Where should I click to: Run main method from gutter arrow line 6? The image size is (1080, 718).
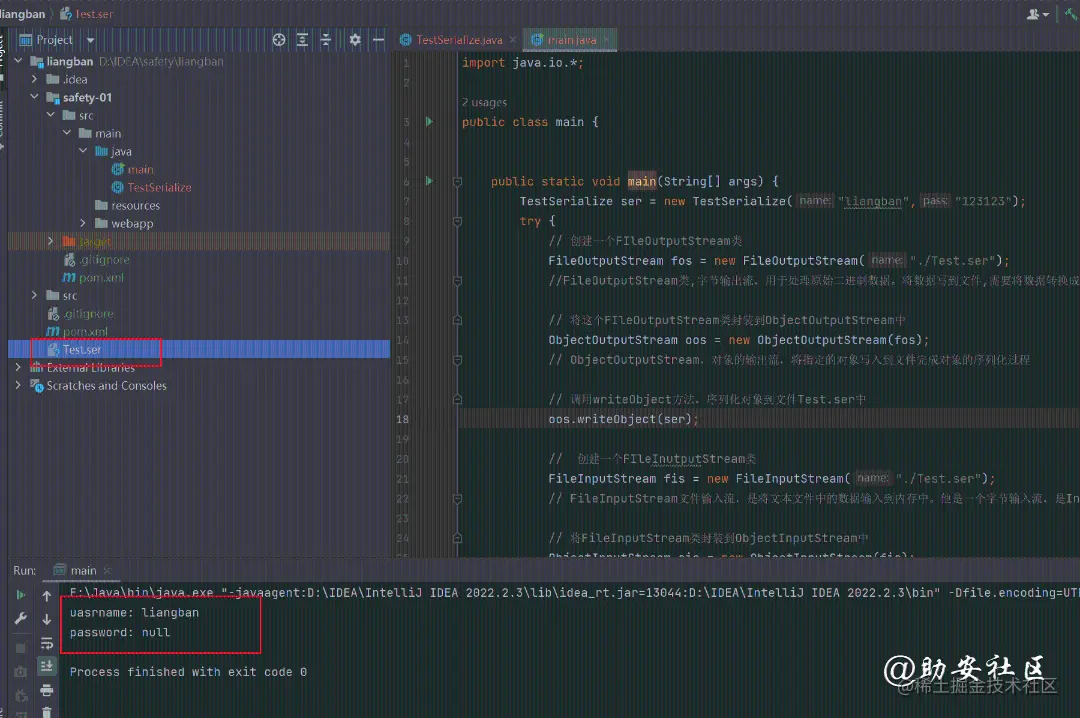[429, 181]
